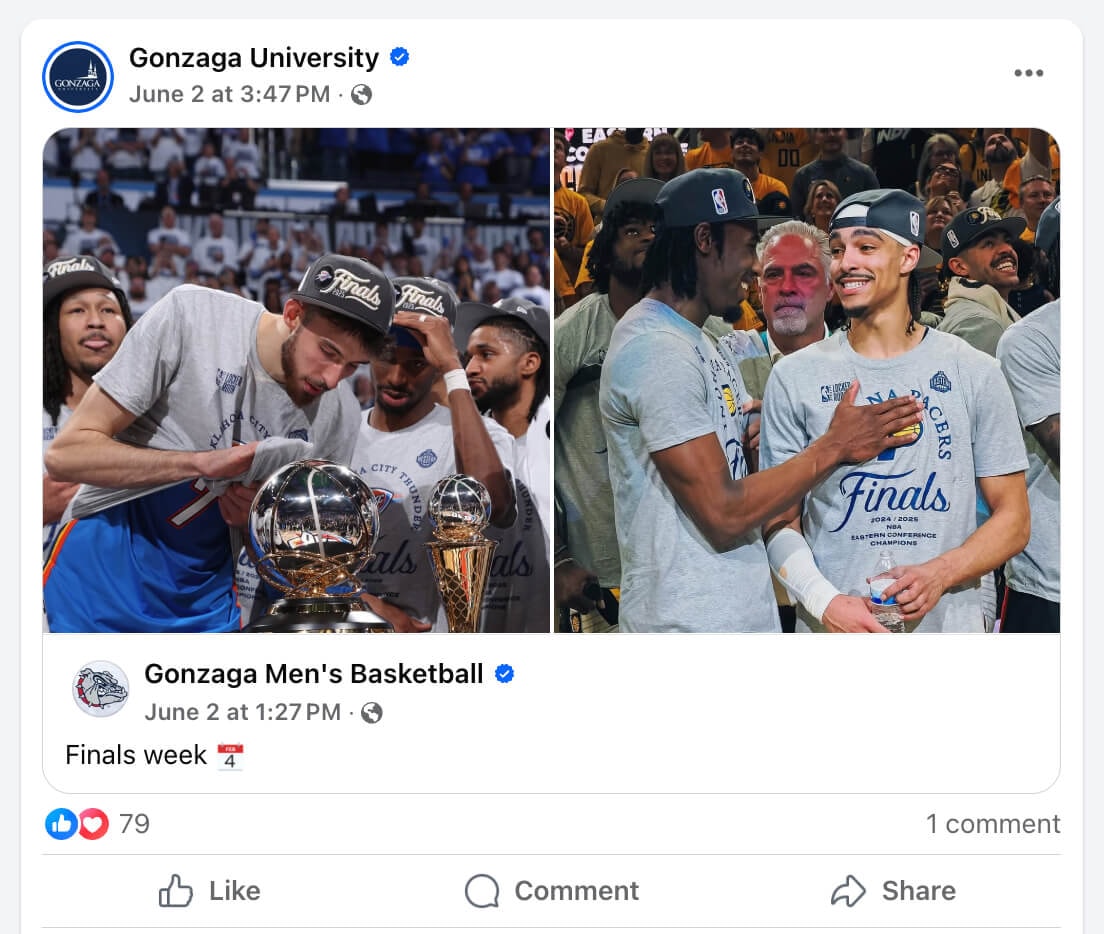Screen dimensions: 1104x934
Task: Click Gonzaga University verified badge
Action: click(x=399, y=58)
